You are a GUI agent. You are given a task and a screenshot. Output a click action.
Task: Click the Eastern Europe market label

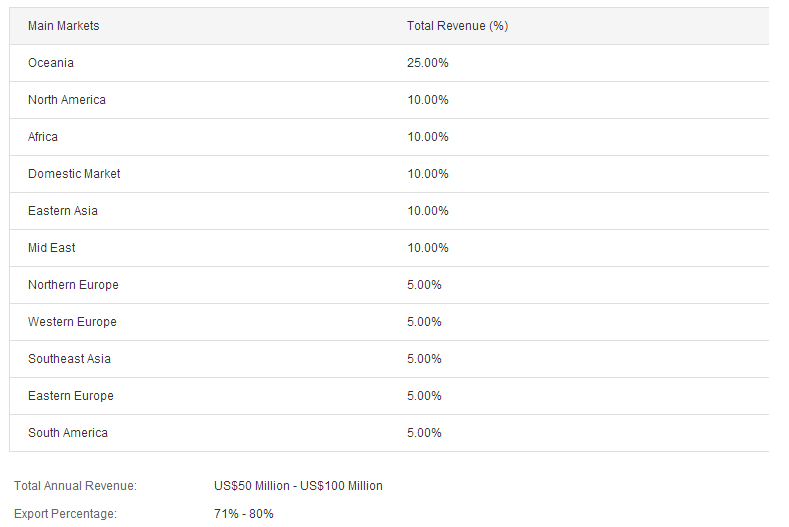coord(71,396)
